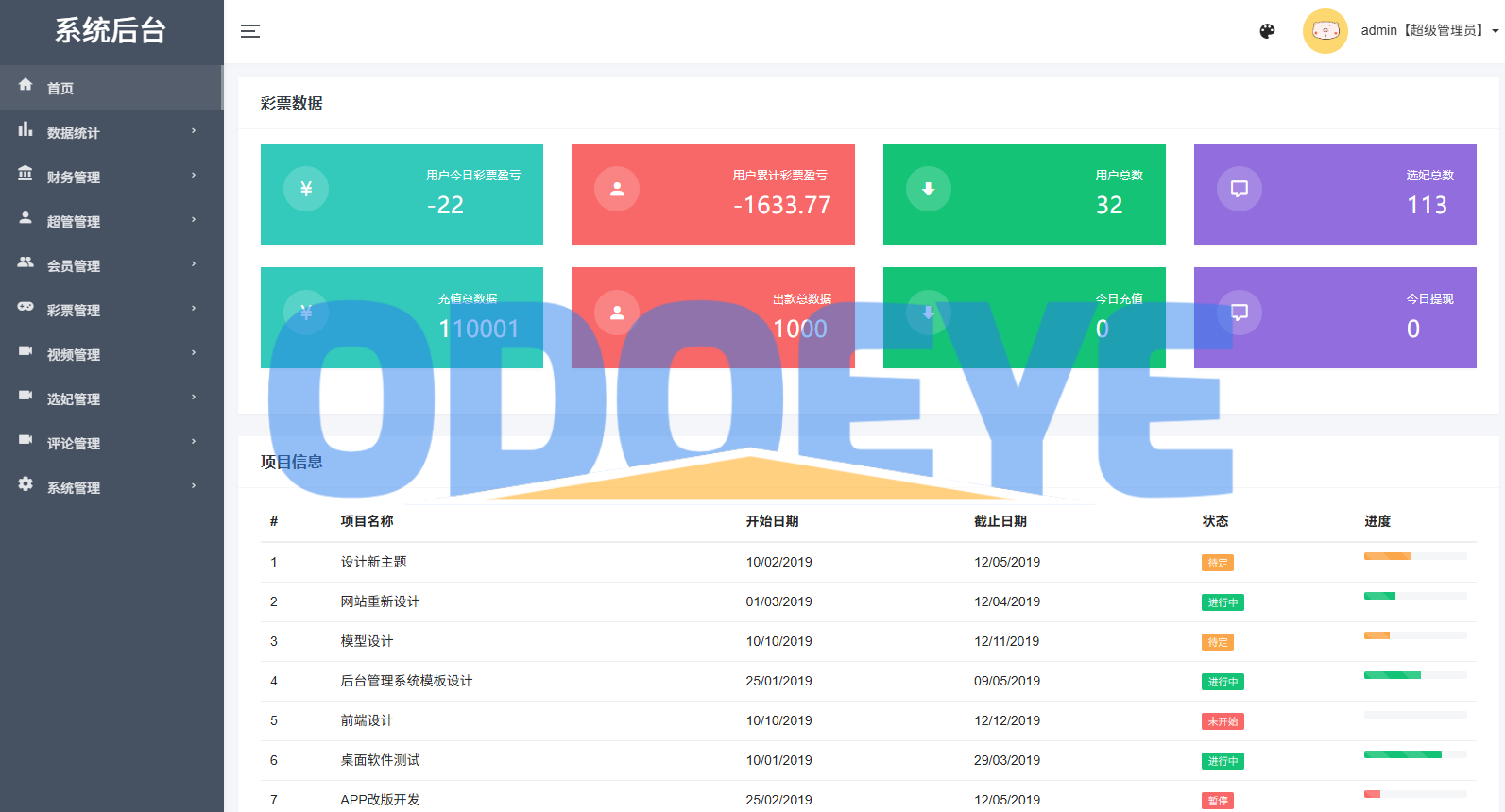Viewport: 1505px width, 812px height.
Task: Click the yen icon on 用户今日彩票盈亏 card
Action: tap(306, 189)
